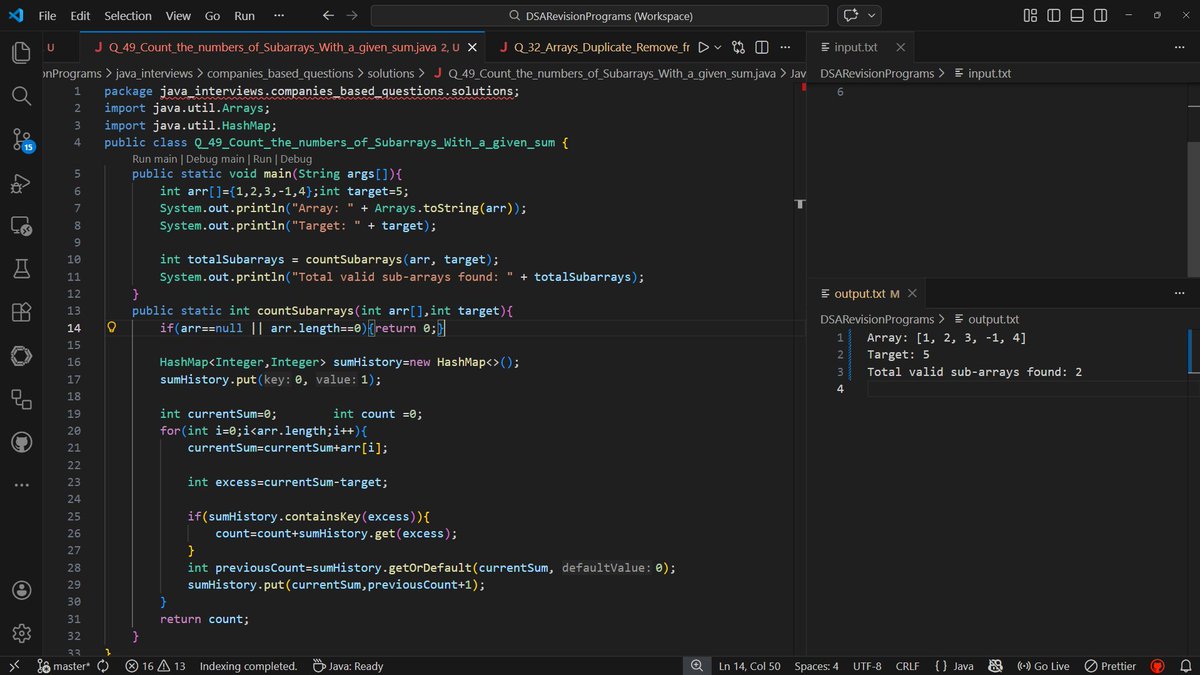
Task: Go back using the navigation arrow
Action: tap(329, 16)
